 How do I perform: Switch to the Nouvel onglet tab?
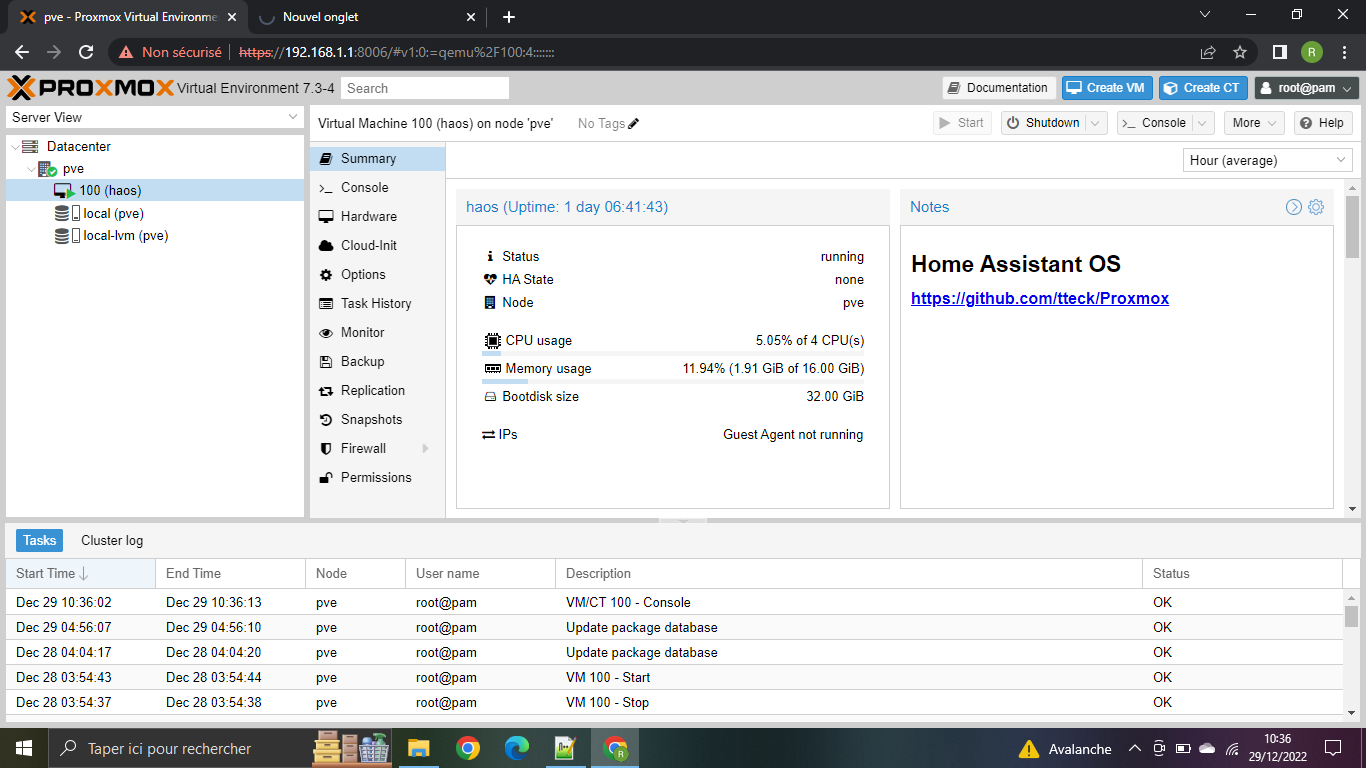[366, 17]
